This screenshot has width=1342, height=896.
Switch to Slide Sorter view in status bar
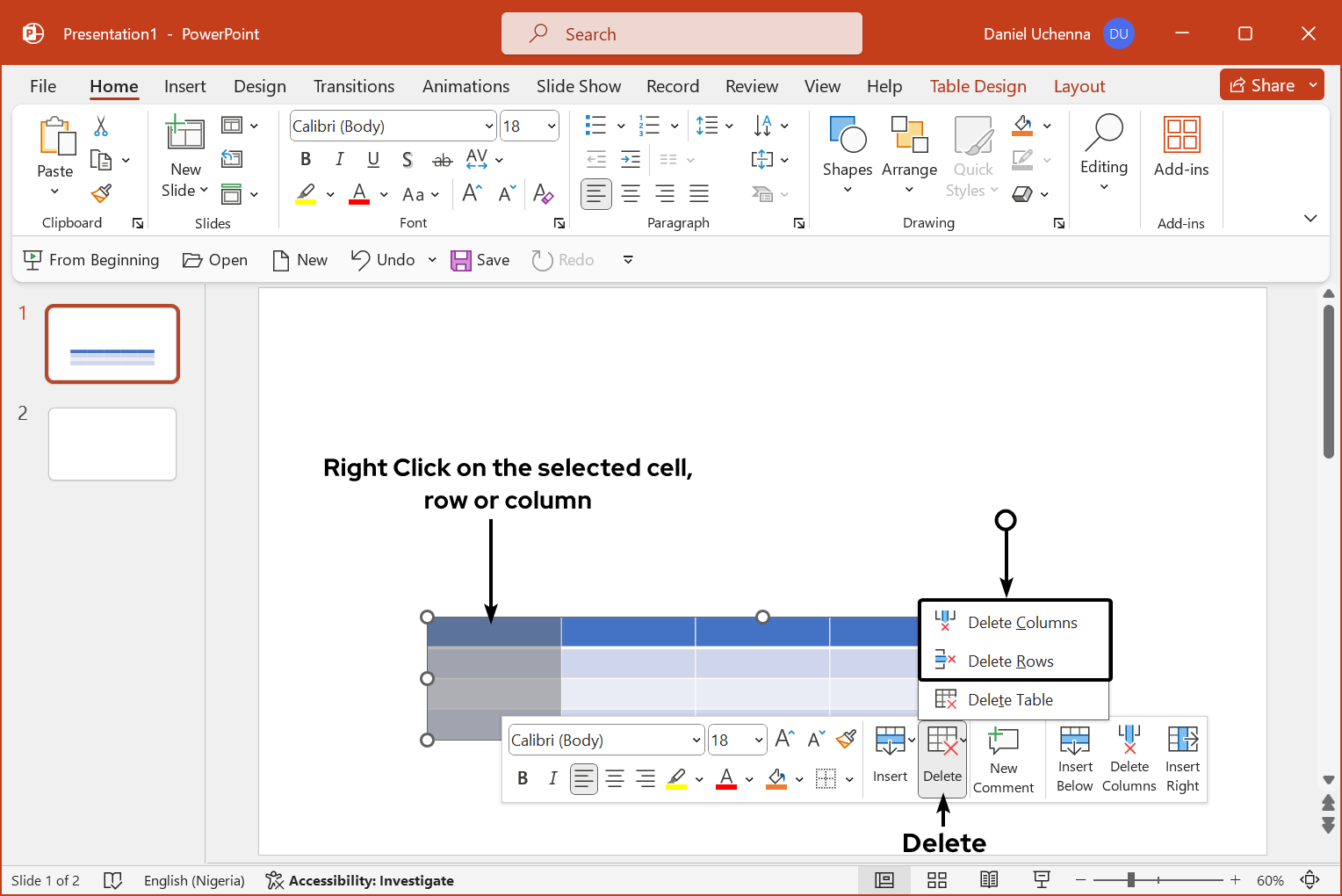click(936, 880)
